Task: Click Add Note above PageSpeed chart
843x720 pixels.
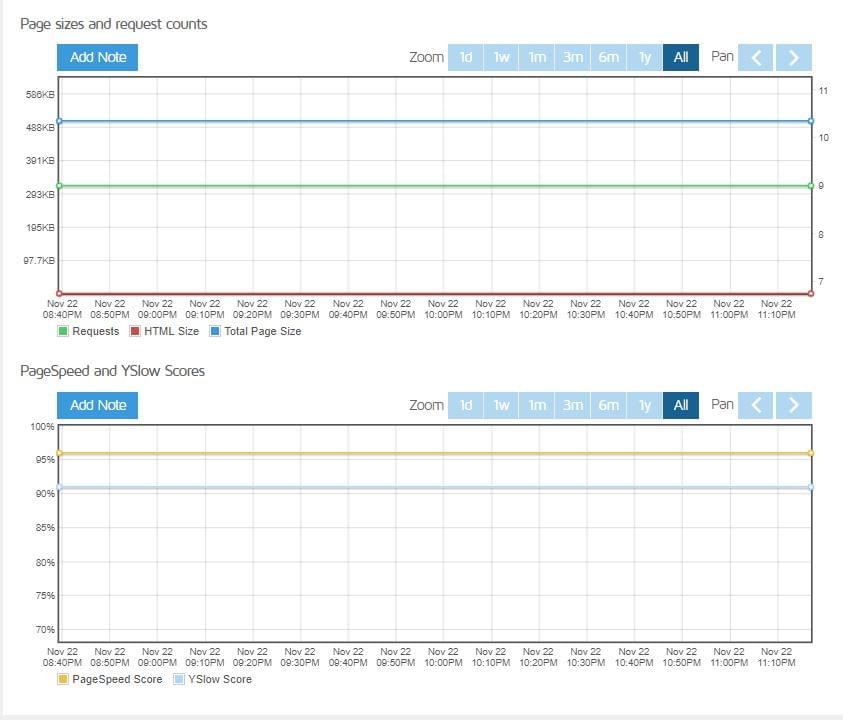Action: pyautogui.click(x=97, y=405)
